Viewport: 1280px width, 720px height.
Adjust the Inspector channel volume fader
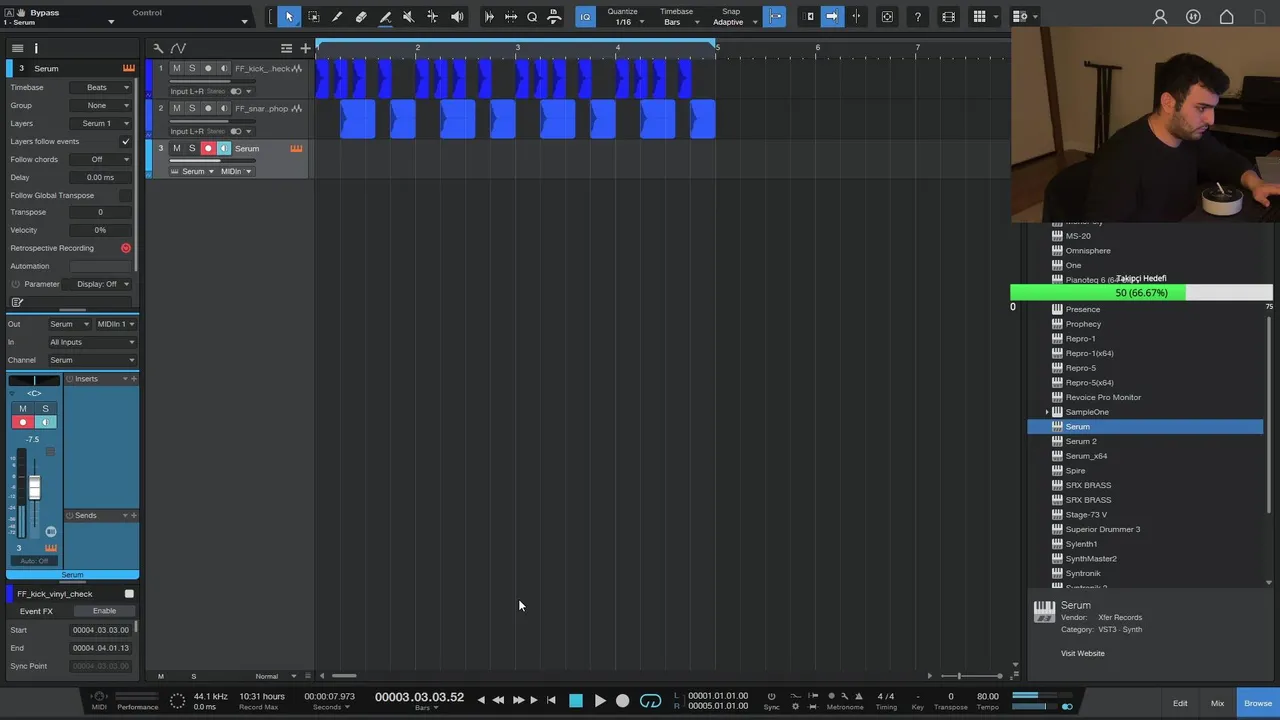(x=34, y=488)
